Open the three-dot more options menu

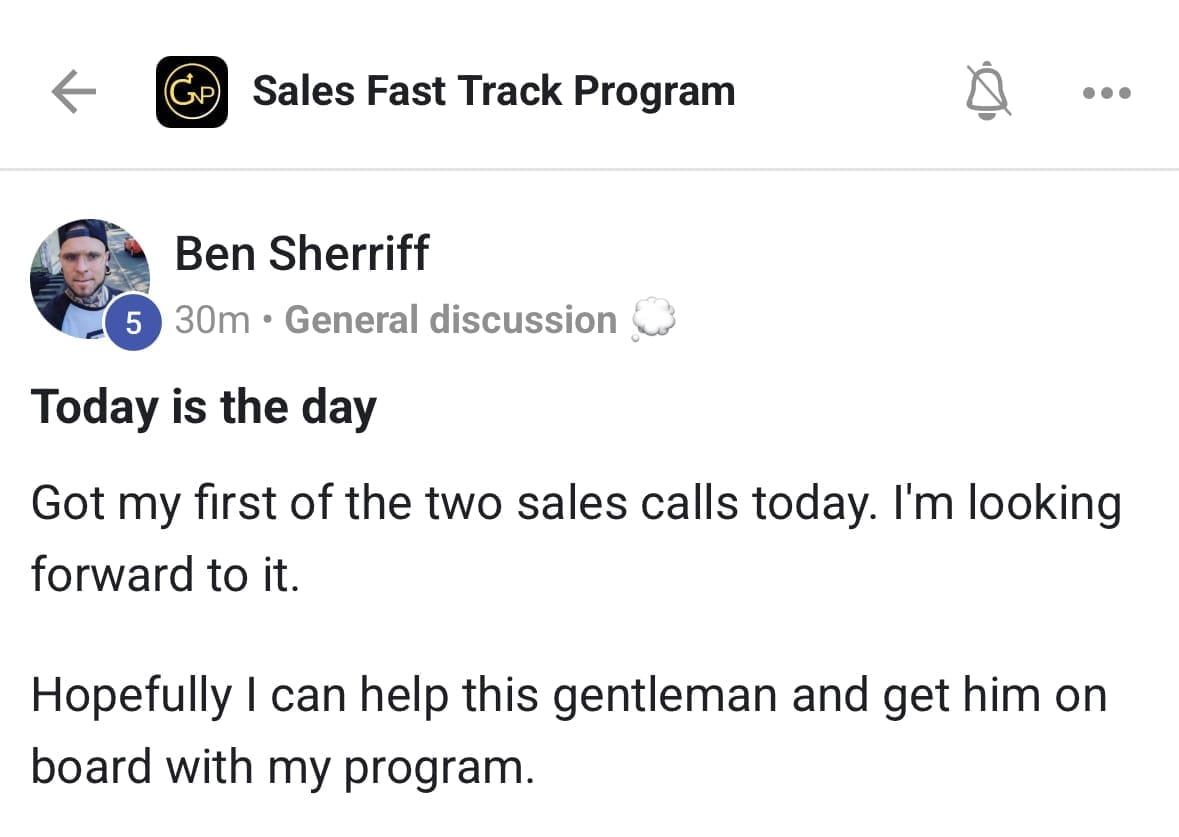point(1107,93)
